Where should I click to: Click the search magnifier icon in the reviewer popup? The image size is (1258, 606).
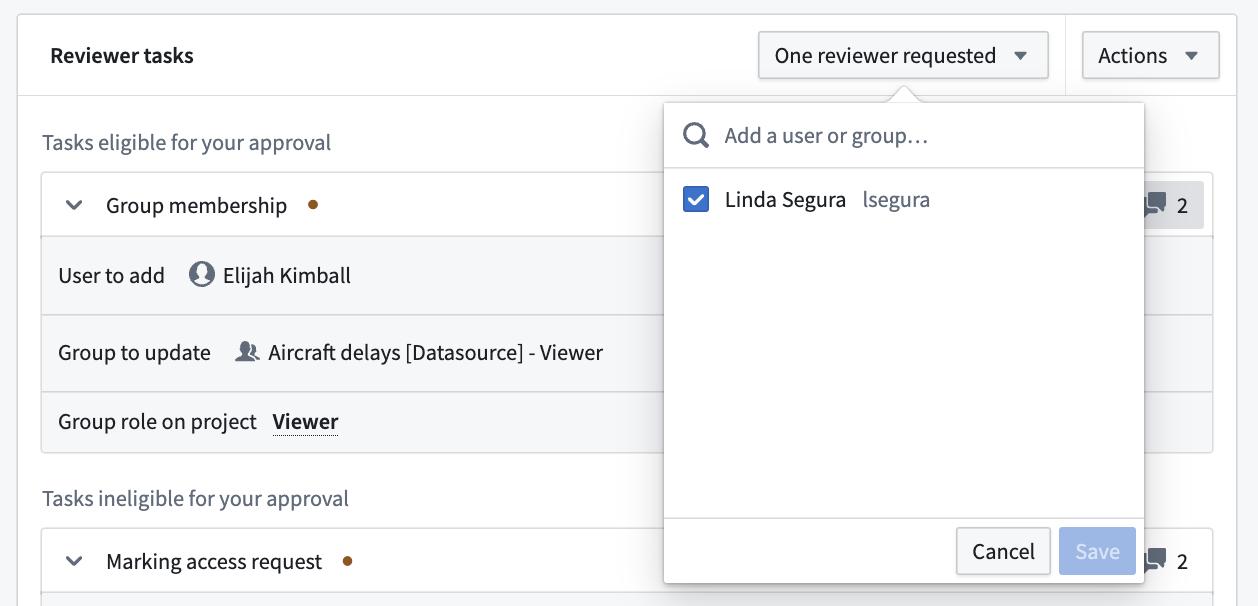tap(696, 135)
